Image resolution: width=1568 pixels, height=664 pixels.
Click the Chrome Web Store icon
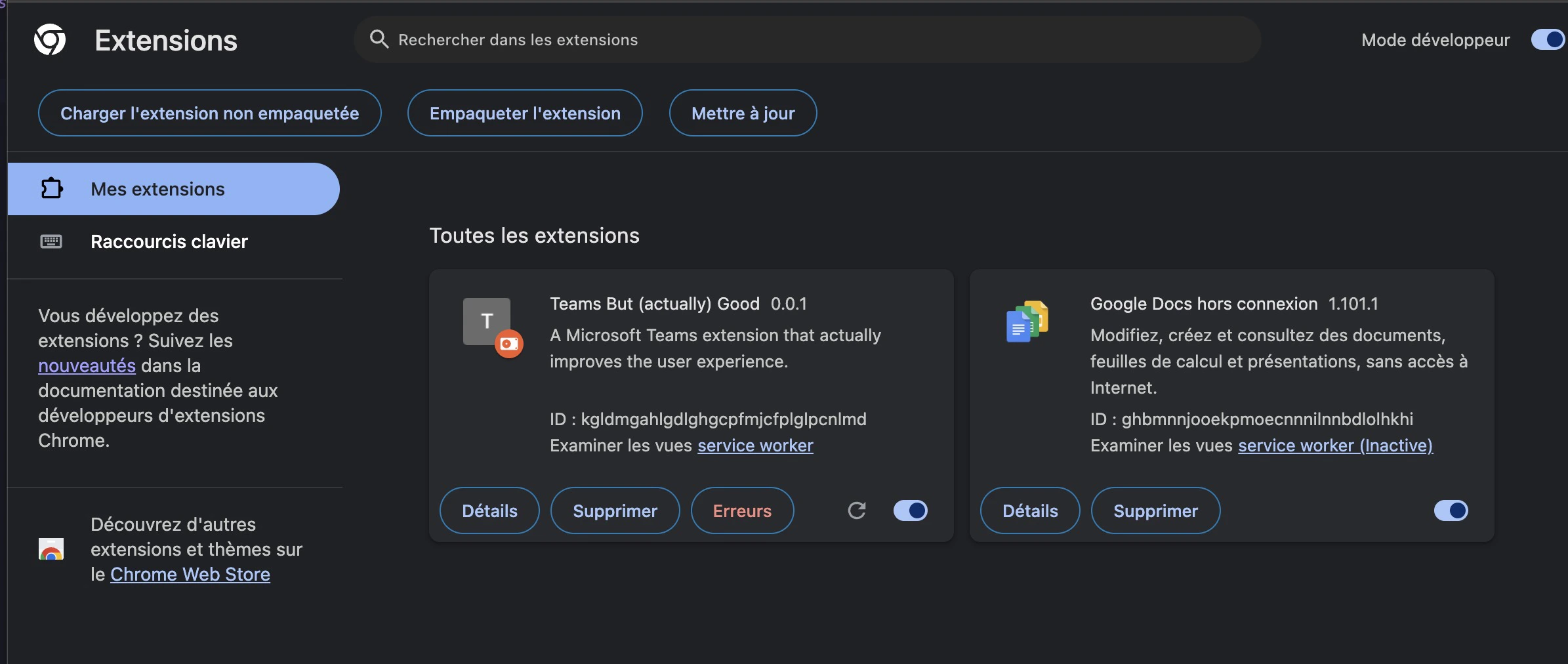pos(51,549)
